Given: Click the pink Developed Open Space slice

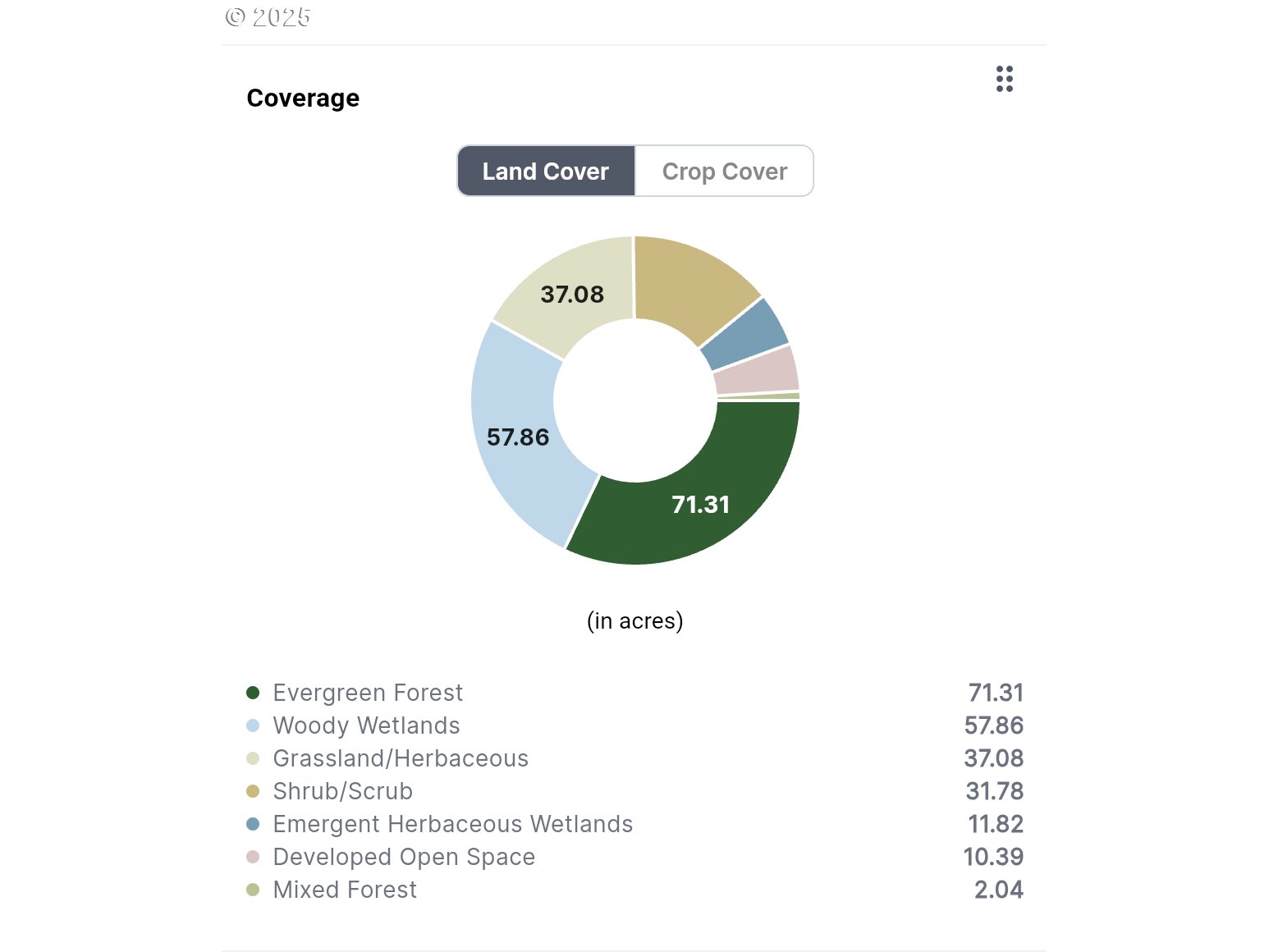Looking at the screenshot, I should coord(757,370).
